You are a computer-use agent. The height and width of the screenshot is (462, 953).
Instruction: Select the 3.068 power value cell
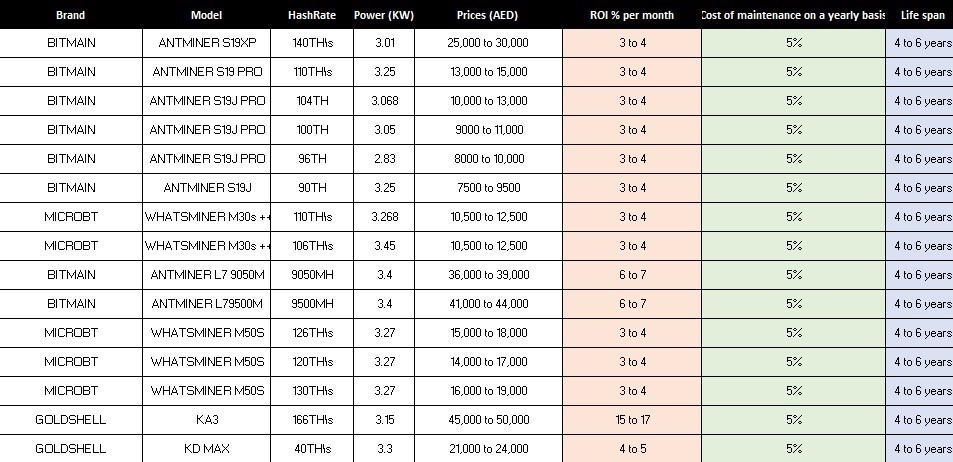[x=384, y=101]
